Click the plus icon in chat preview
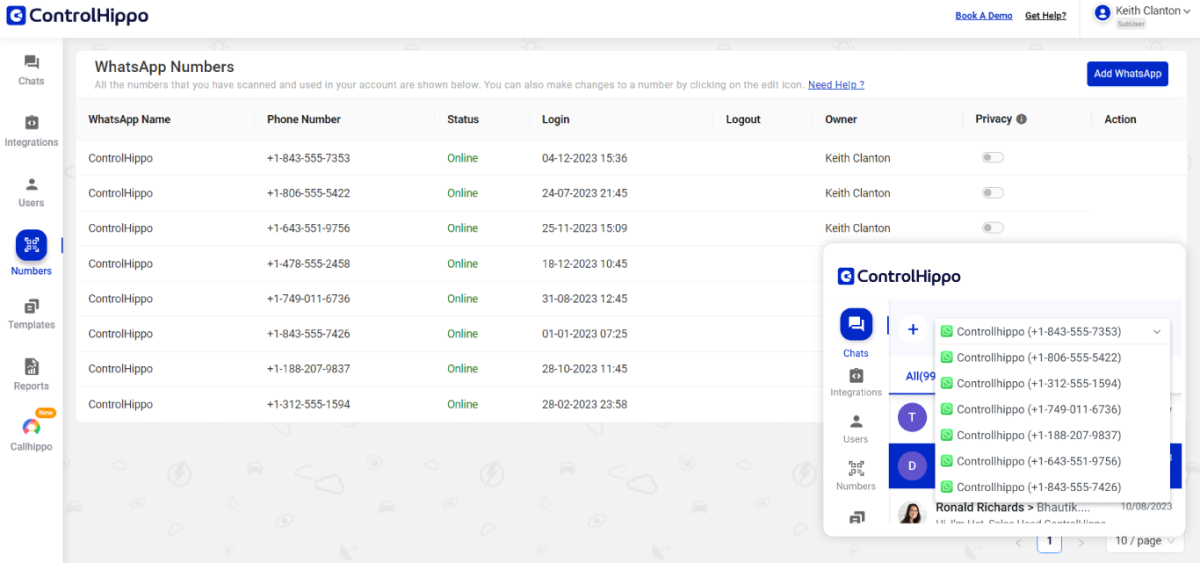 [912, 330]
